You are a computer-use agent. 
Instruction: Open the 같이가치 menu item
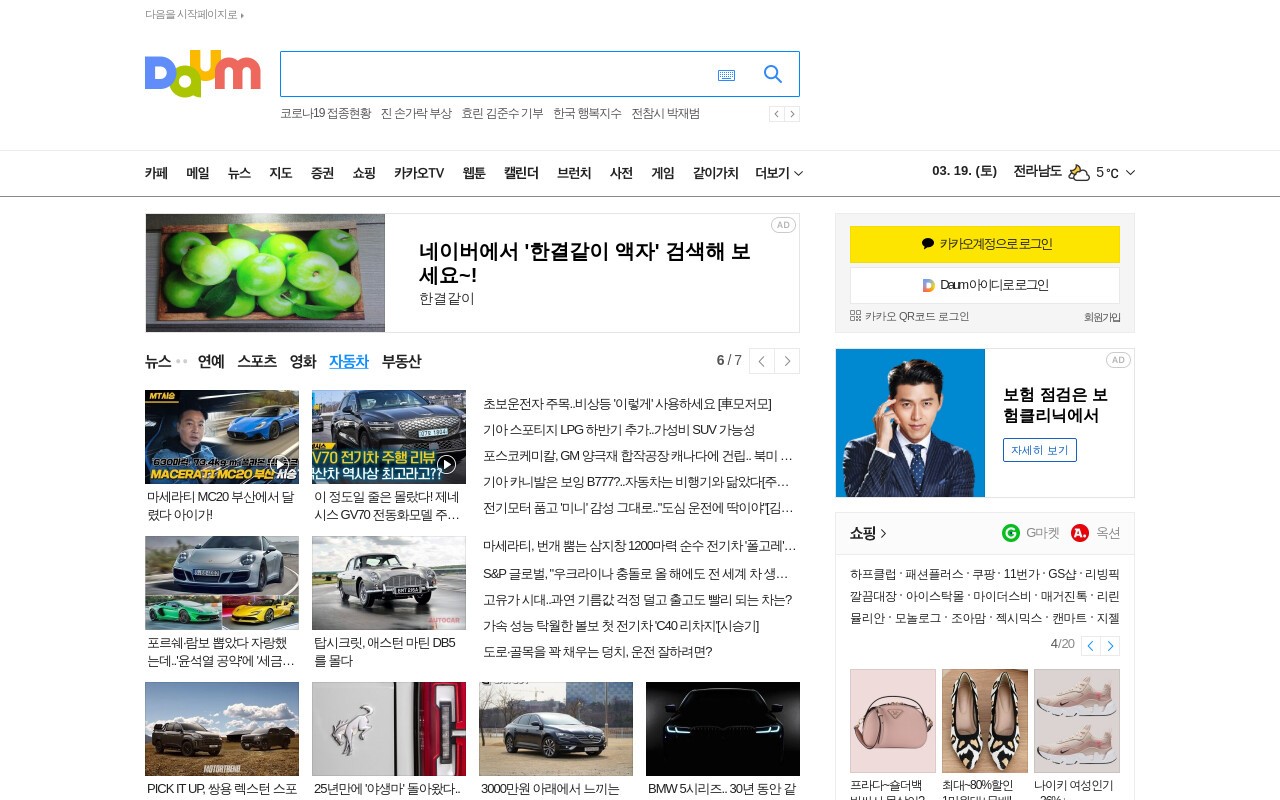tap(715, 173)
